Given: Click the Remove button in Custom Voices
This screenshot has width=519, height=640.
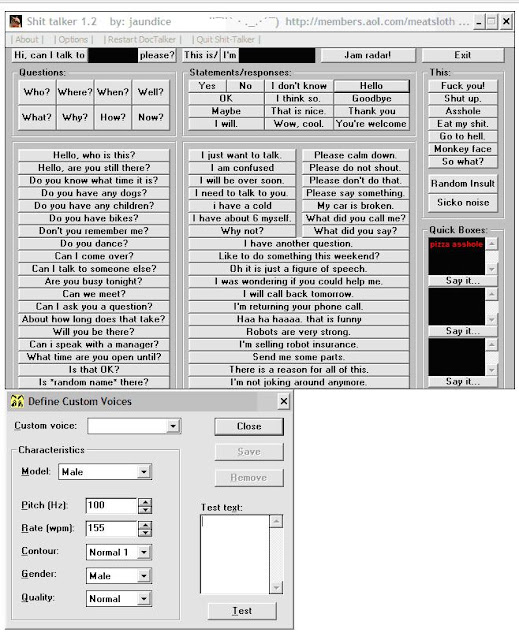Looking at the screenshot, I should [x=249, y=478].
